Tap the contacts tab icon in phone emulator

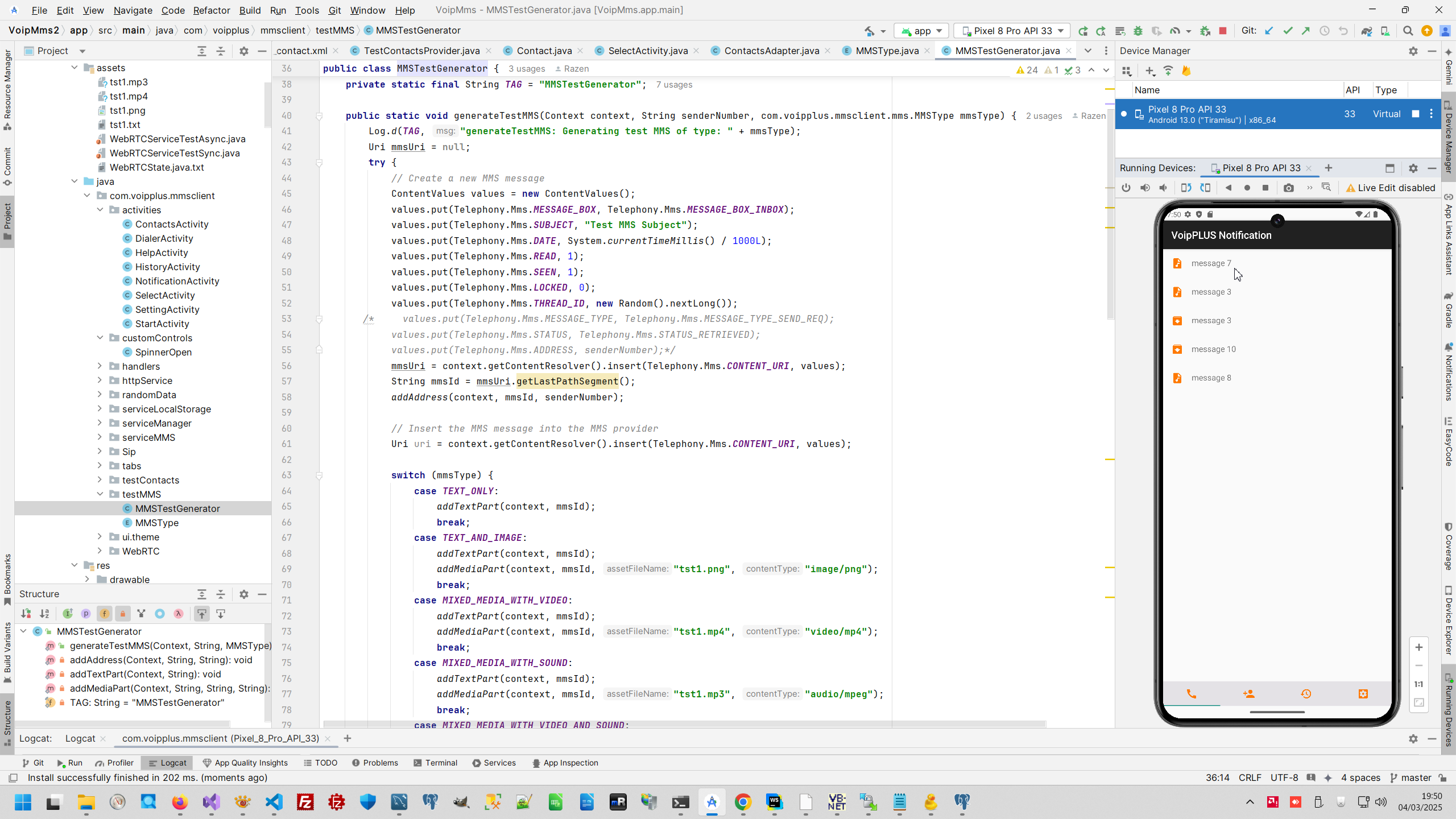[x=1248, y=694]
